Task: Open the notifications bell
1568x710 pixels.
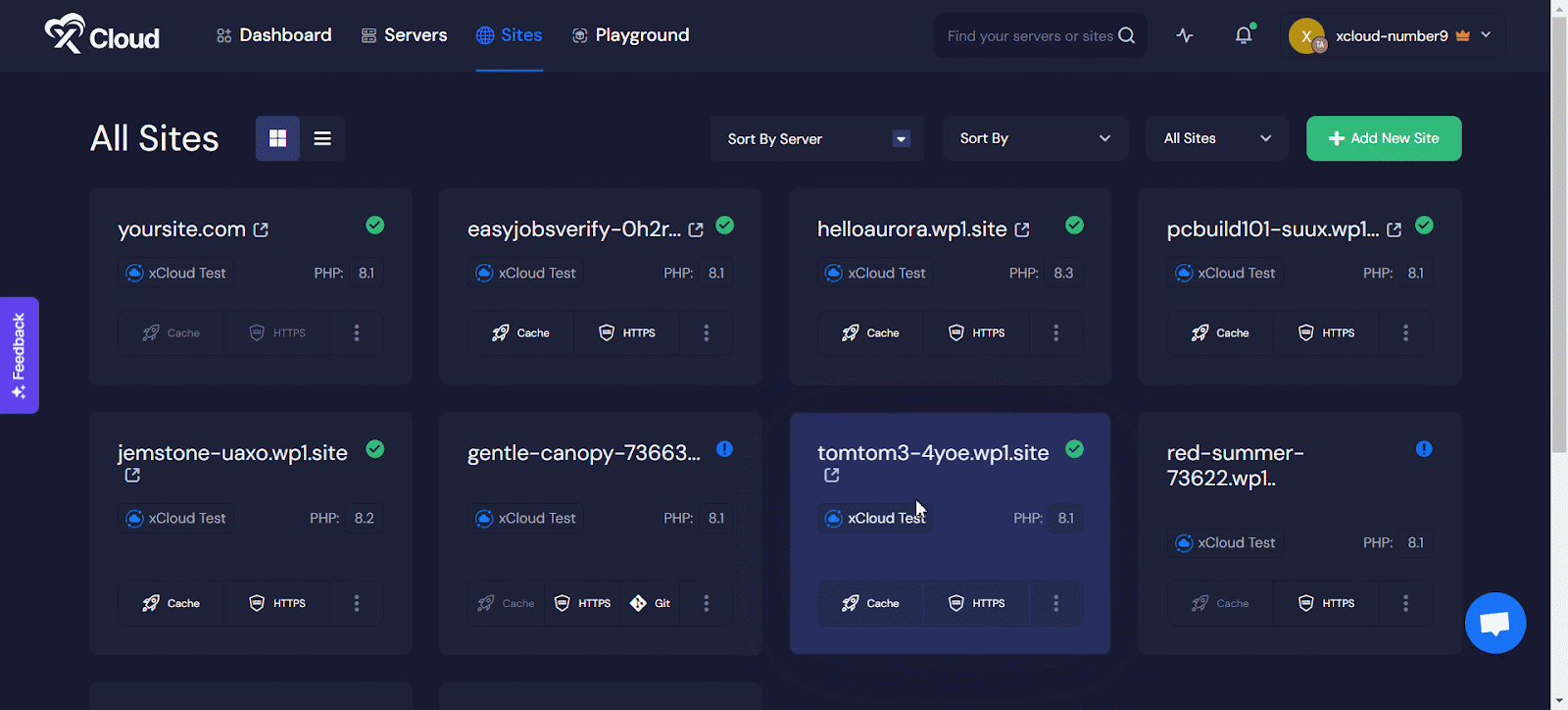Action: (1244, 35)
